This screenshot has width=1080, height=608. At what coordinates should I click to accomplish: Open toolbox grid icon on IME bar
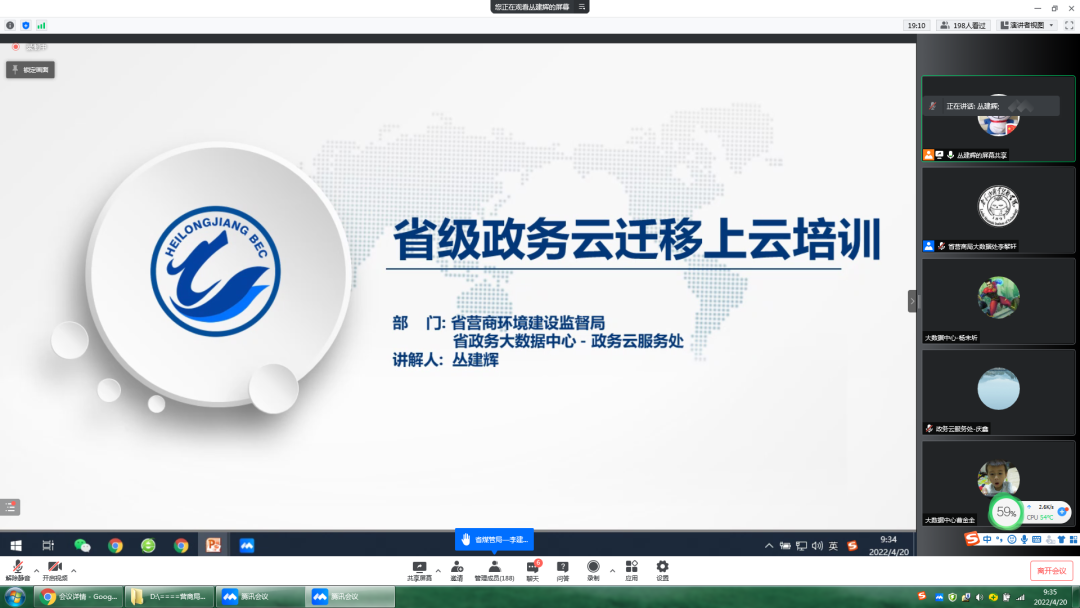[1074, 539]
